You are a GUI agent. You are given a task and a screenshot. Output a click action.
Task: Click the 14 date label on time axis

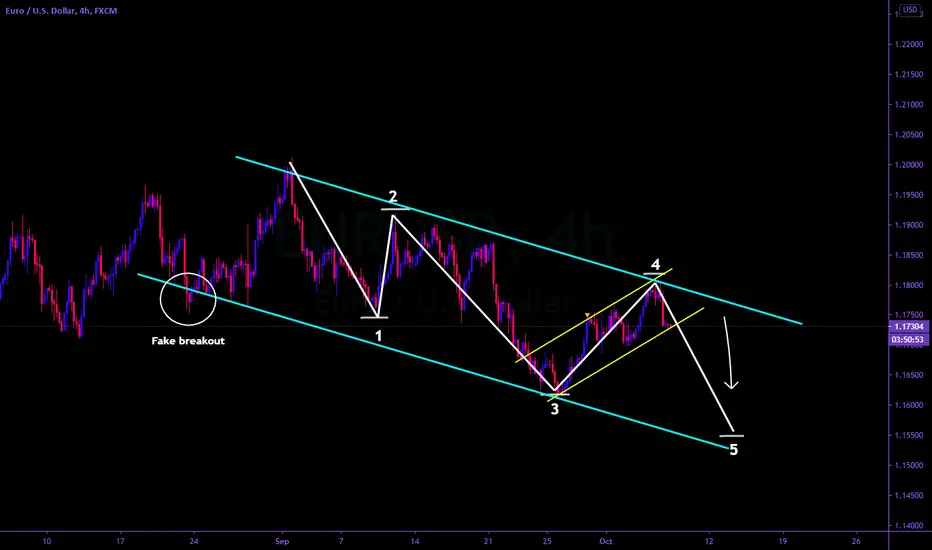click(x=415, y=541)
